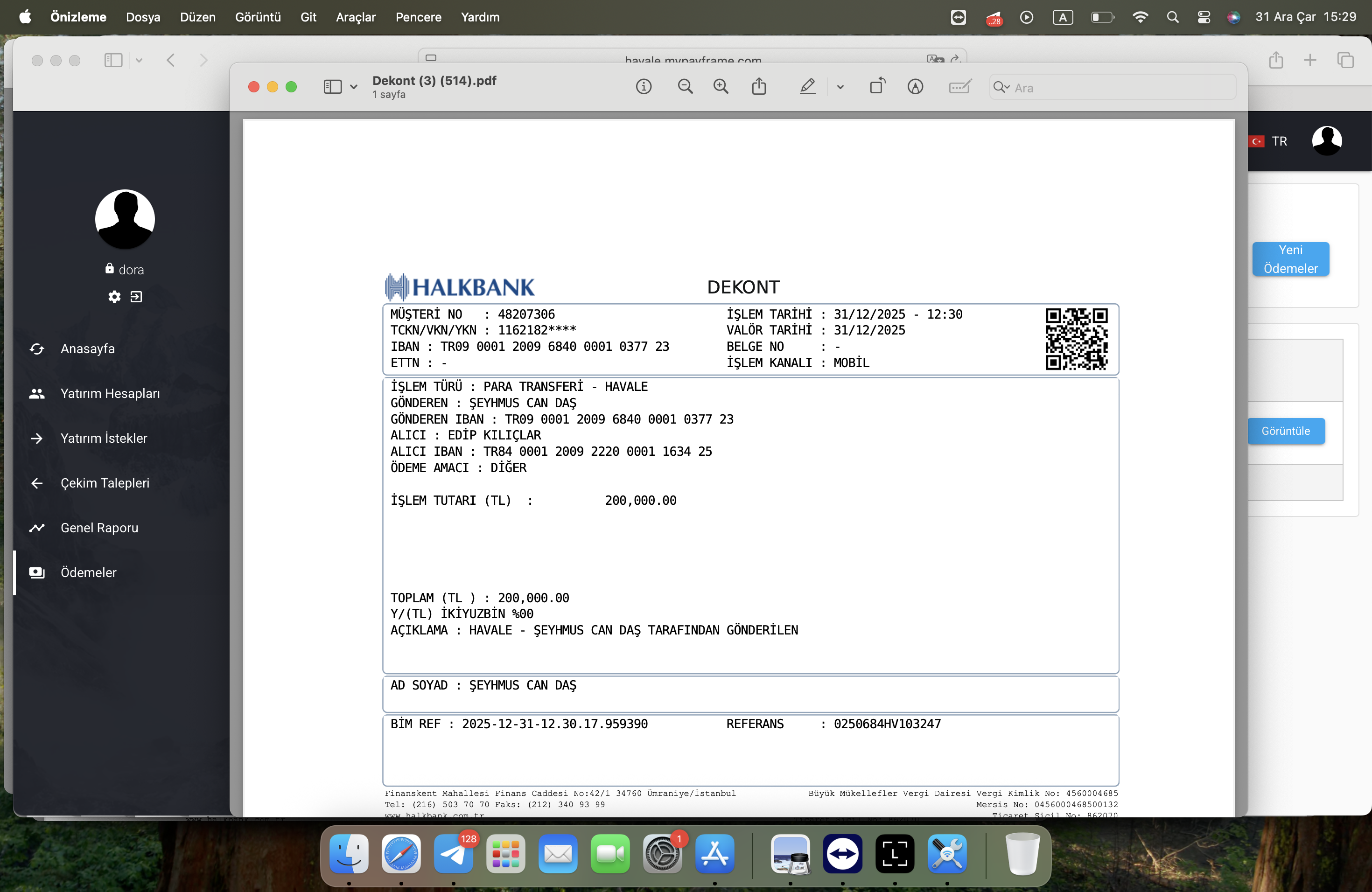Open Control Center in the menu bar
This screenshot has height=892, width=1372.
pyautogui.click(x=1204, y=17)
